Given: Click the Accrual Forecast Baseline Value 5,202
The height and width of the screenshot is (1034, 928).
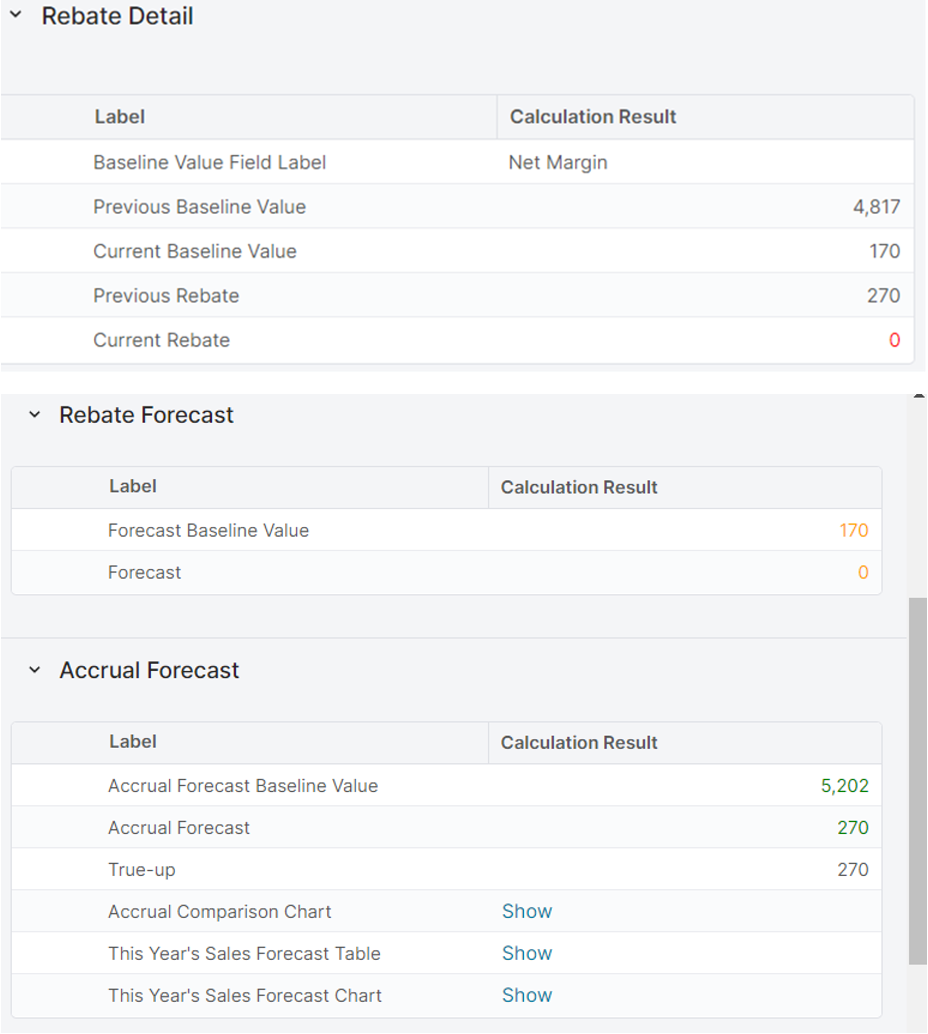Looking at the screenshot, I should pyautogui.click(x=844, y=786).
